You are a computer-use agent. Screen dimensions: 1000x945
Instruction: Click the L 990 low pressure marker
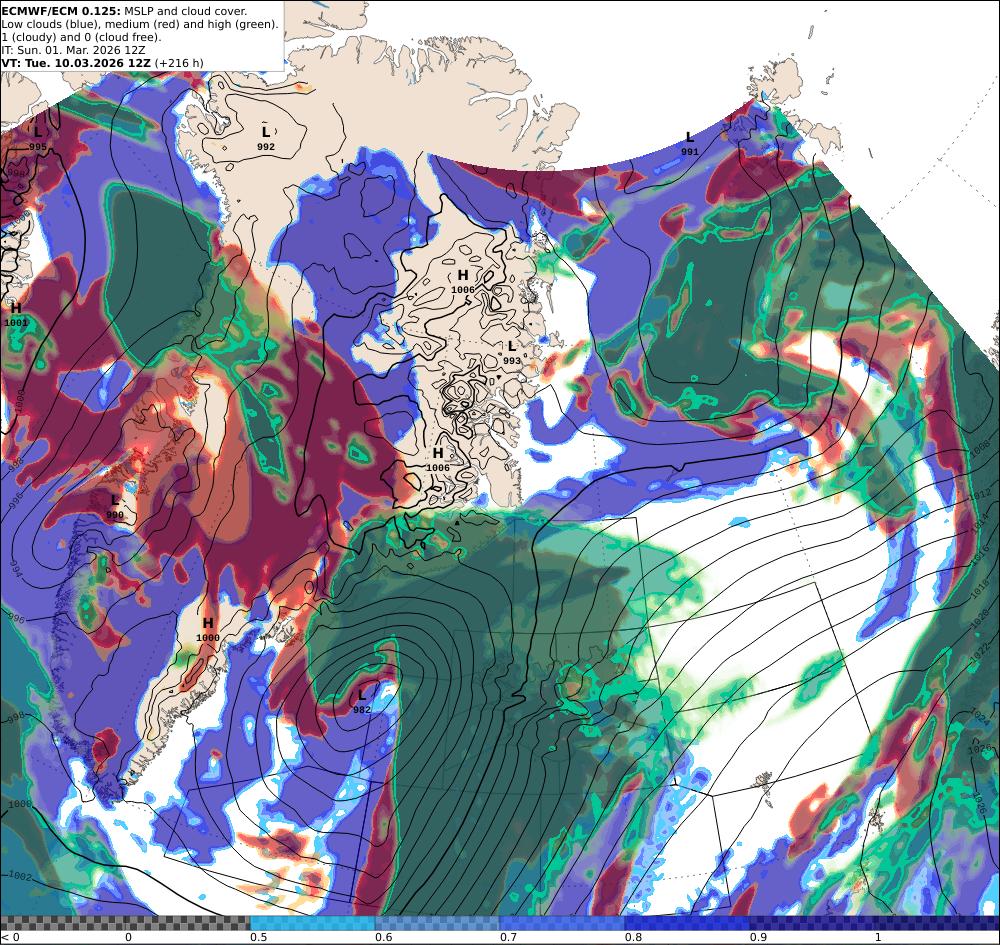[115, 507]
